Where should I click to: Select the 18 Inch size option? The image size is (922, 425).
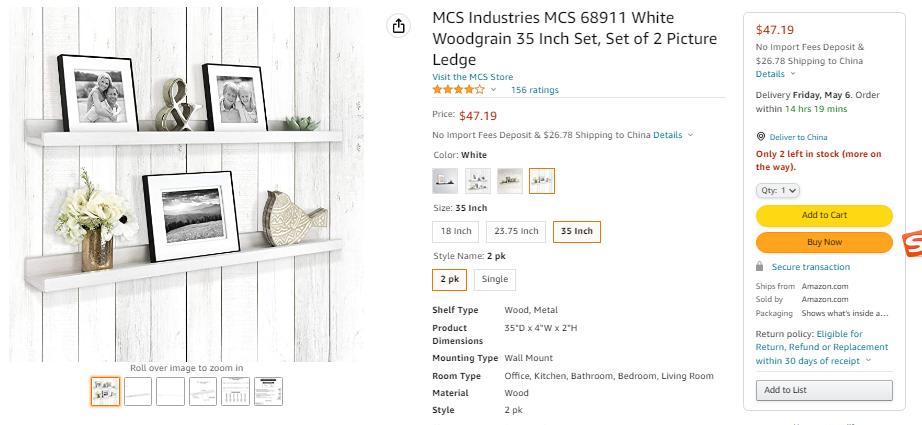(x=455, y=232)
